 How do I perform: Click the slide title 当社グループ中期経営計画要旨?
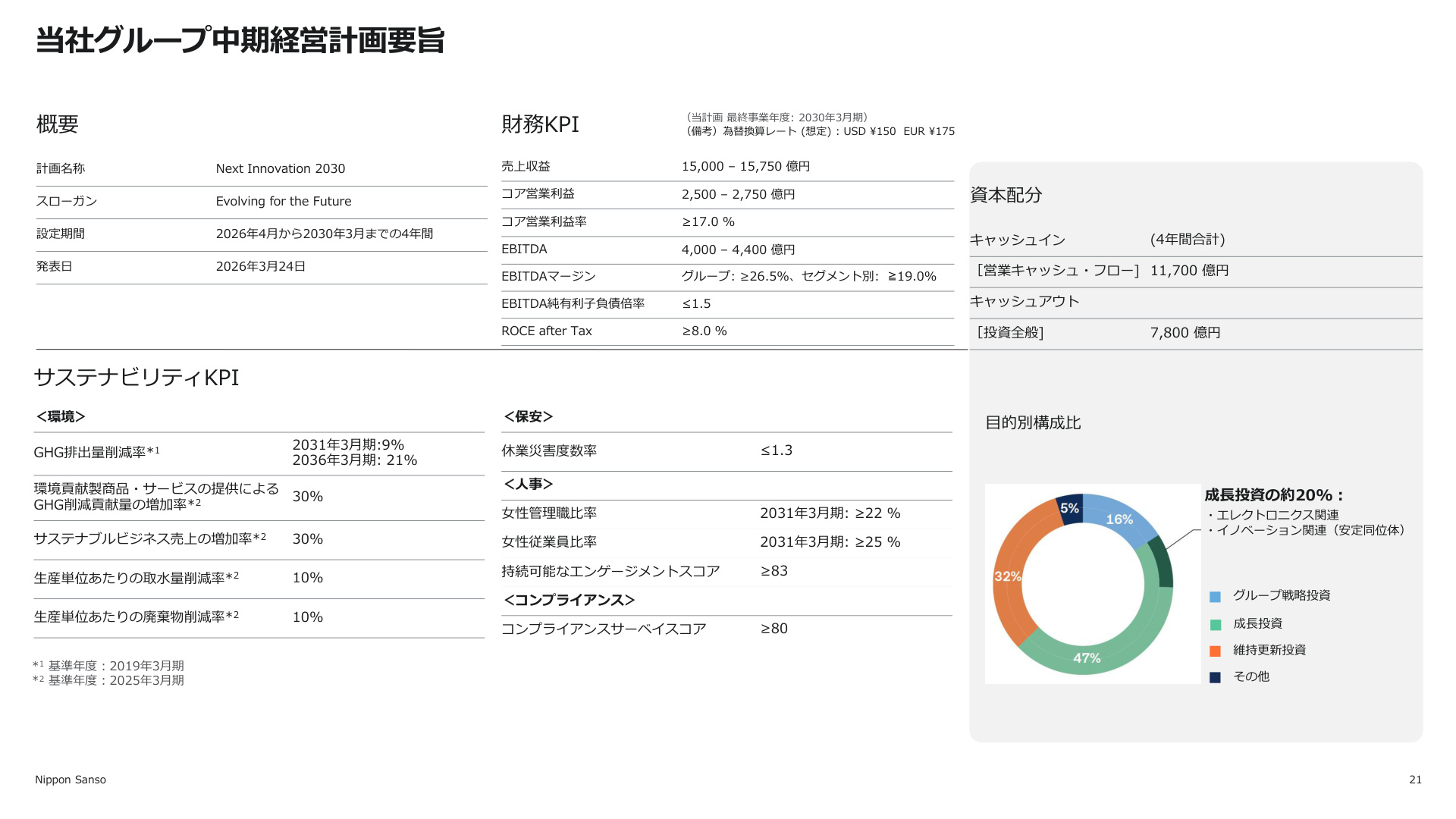pyautogui.click(x=240, y=40)
